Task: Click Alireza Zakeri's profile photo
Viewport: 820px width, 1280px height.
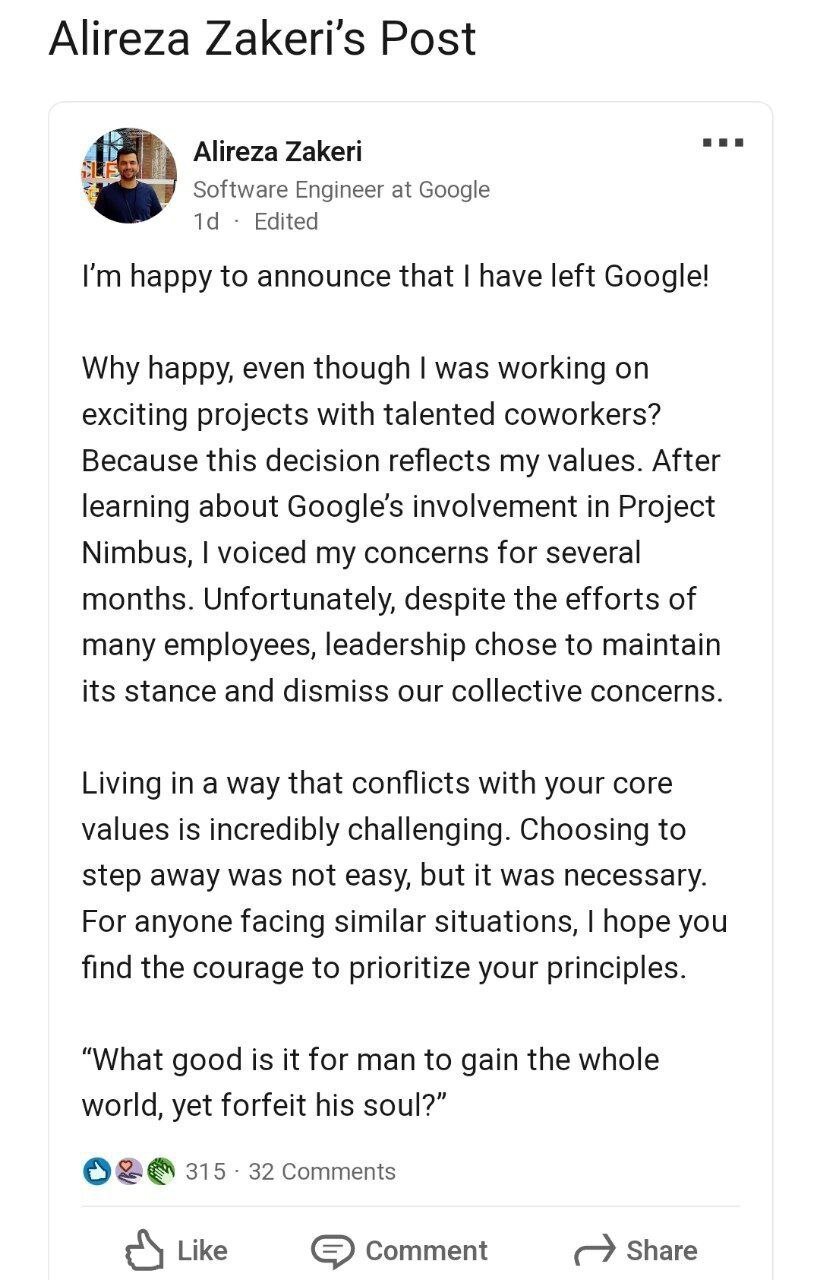Action: click(129, 175)
